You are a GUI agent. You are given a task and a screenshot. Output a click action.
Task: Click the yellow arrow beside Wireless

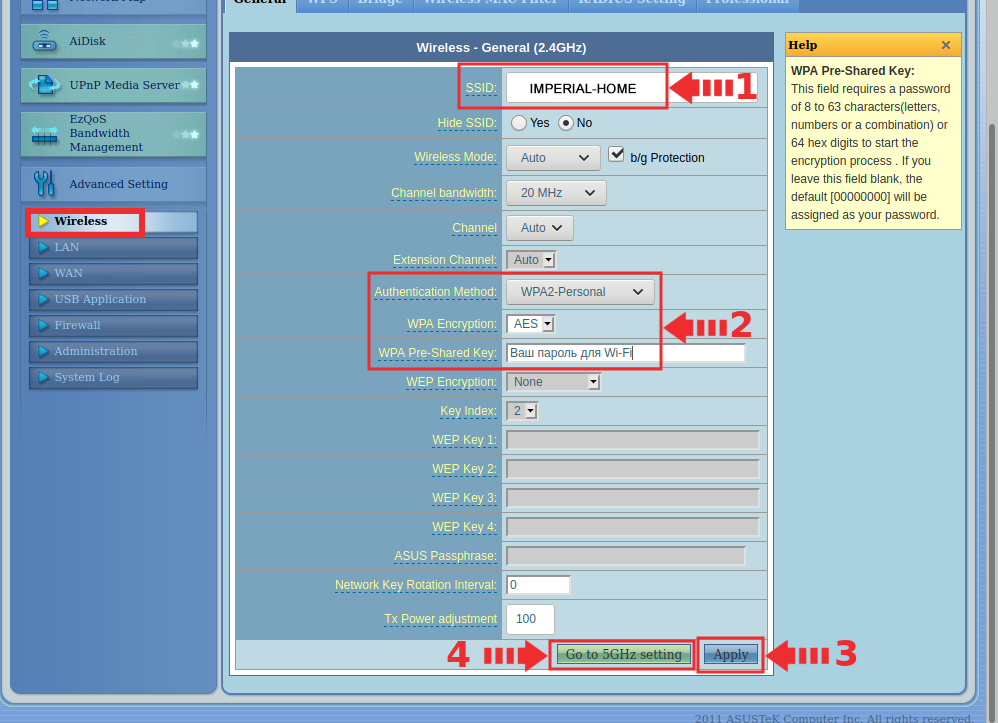(43, 222)
